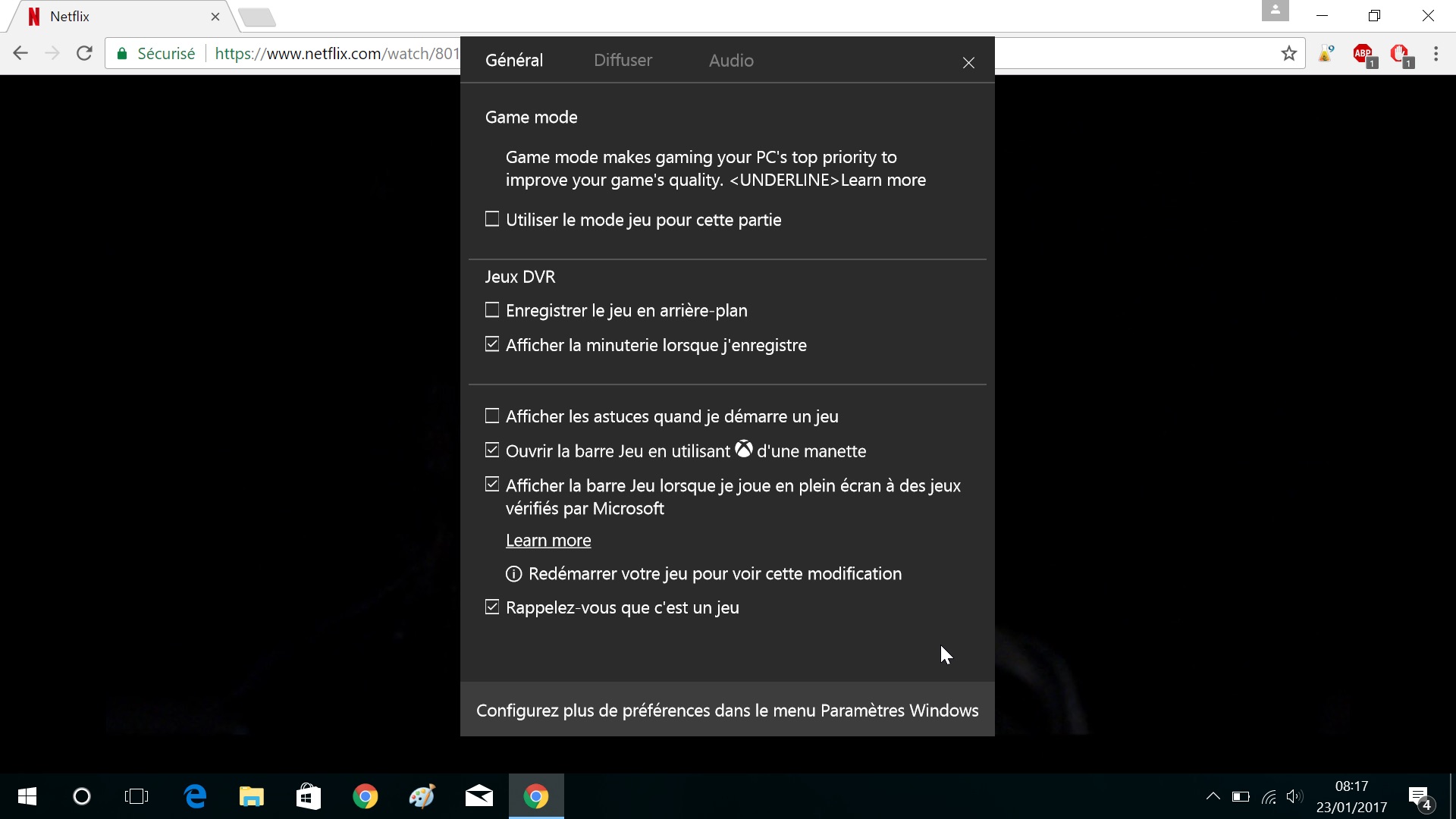Drag the battery level slider in system tray
1456x819 pixels.
click(x=1240, y=796)
